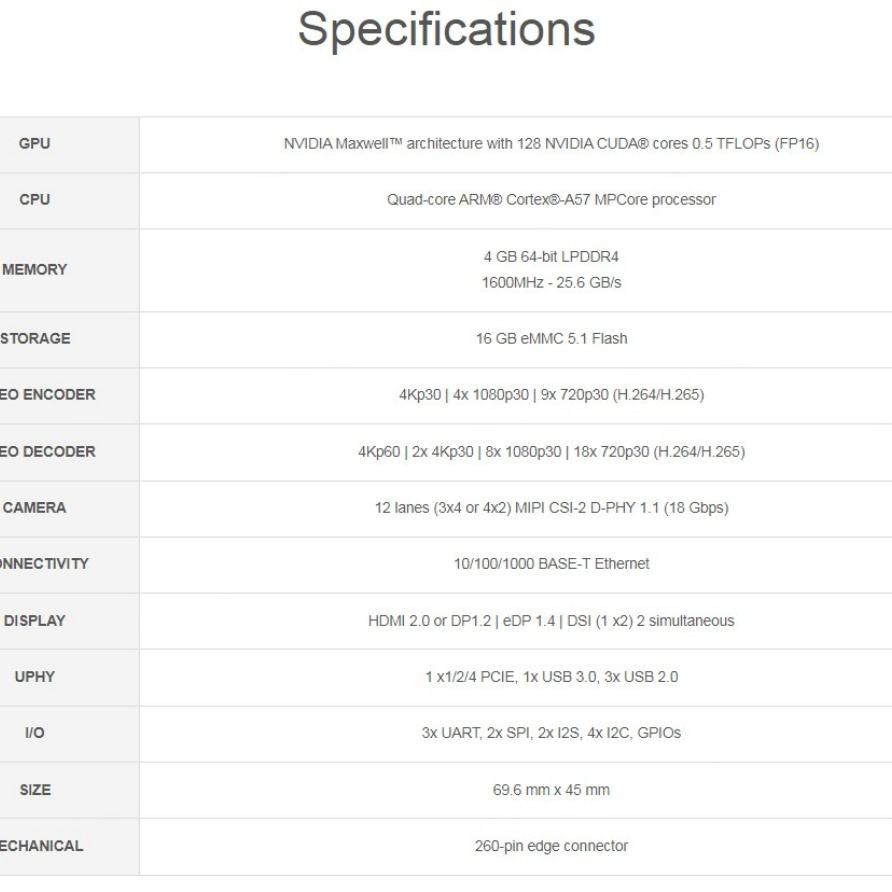Click the 1600MHz - 25.6 GB/s text
The height and width of the screenshot is (892, 892).
pyautogui.click(x=551, y=283)
